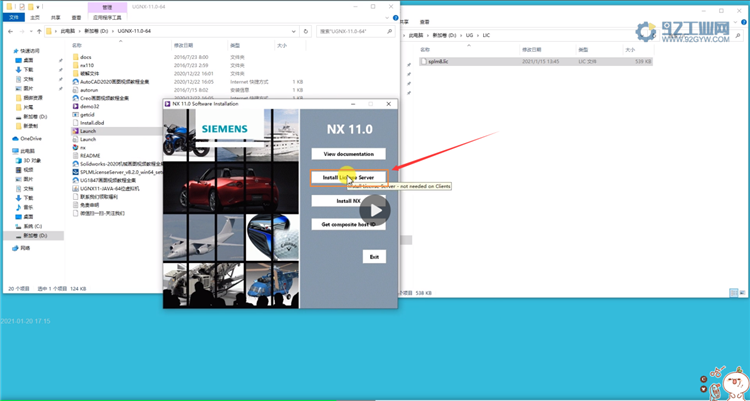Viewport: 750px width, 401px height.
Task: Click properties icon in quick access toolbar
Action: click(x=22, y=7)
